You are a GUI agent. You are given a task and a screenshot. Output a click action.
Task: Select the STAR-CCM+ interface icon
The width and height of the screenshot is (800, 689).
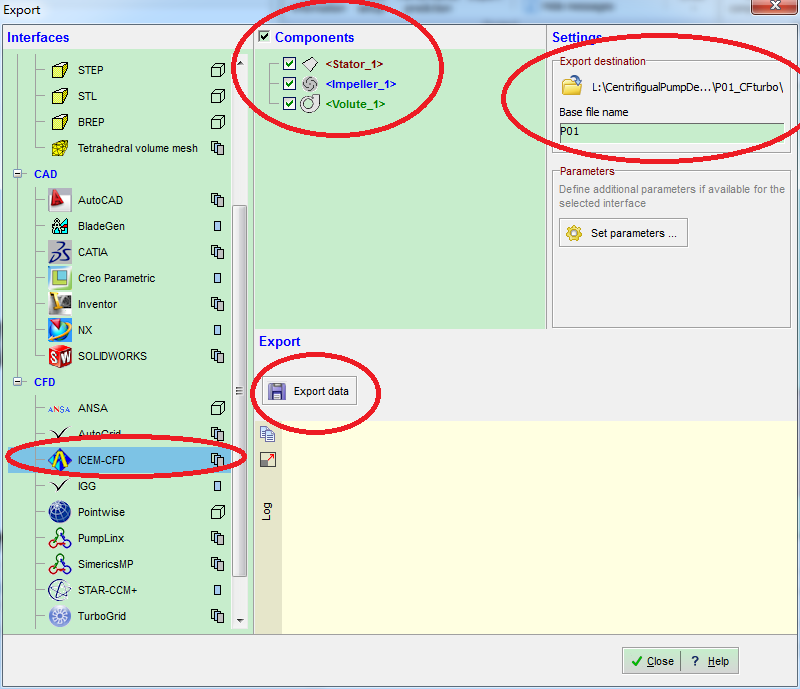tap(60, 590)
